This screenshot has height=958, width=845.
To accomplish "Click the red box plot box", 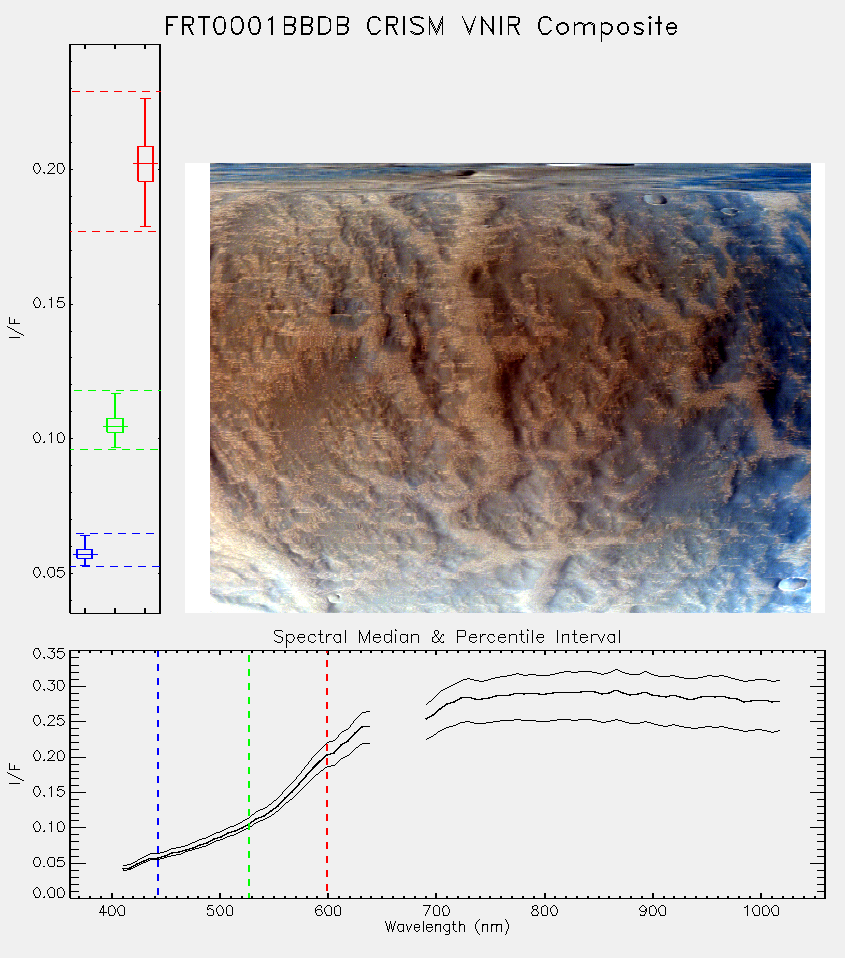I will (145, 164).
